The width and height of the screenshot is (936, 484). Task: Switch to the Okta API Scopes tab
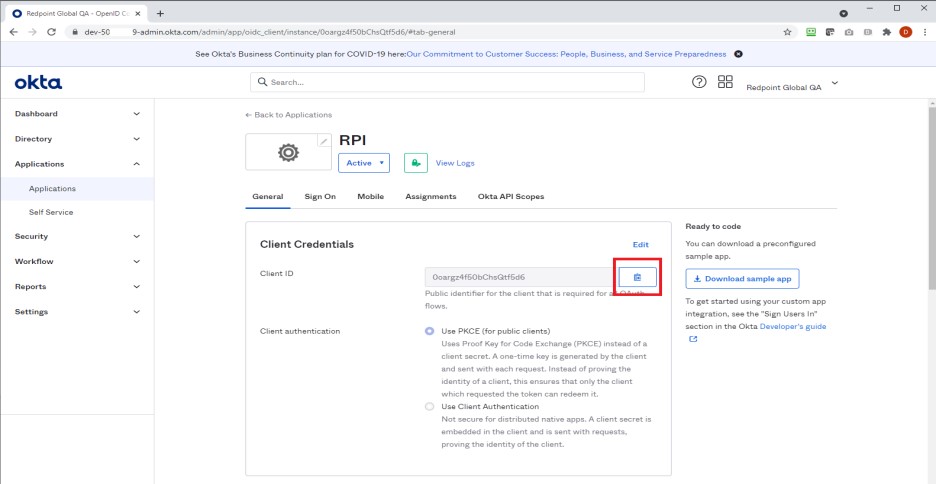click(511, 197)
